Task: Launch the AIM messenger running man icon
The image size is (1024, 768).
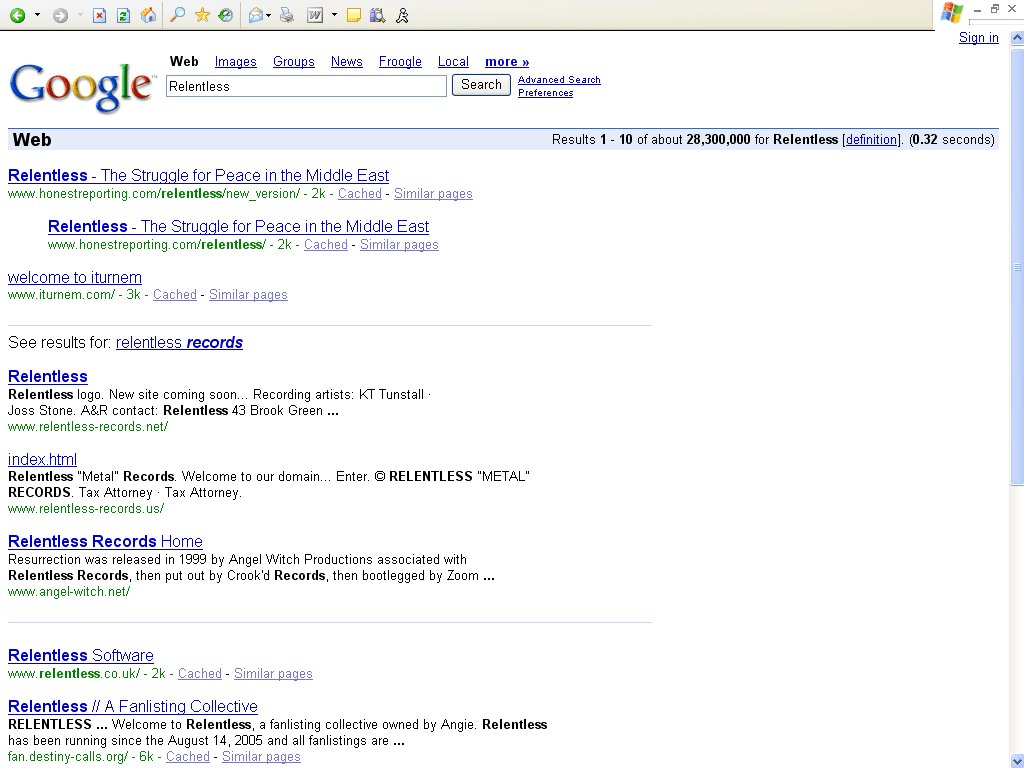Action: tap(402, 15)
